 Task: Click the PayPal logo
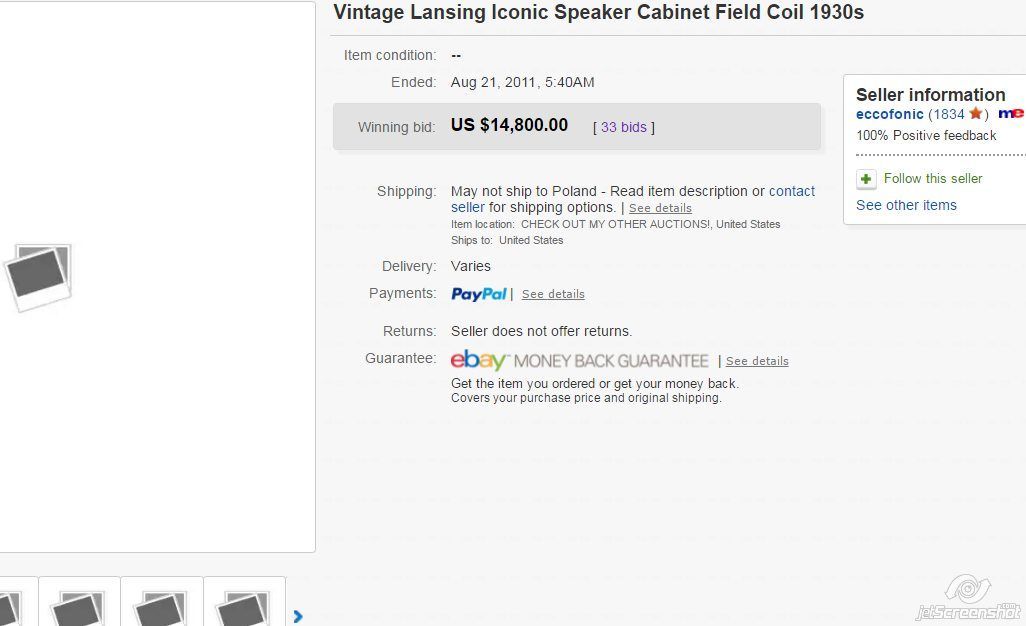tap(479, 294)
